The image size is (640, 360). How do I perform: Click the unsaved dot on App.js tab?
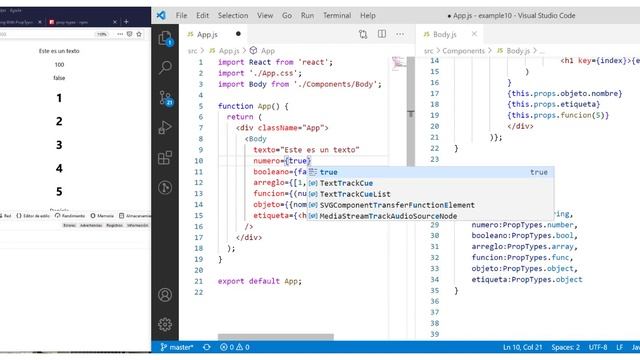(238, 34)
